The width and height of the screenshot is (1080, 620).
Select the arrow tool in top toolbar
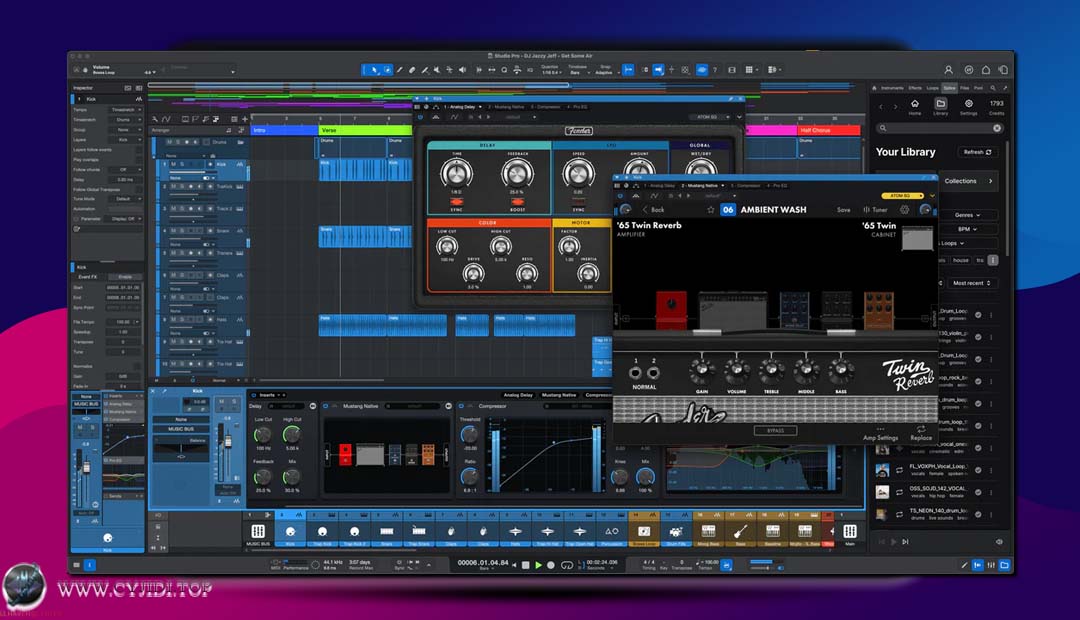[x=374, y=70]
